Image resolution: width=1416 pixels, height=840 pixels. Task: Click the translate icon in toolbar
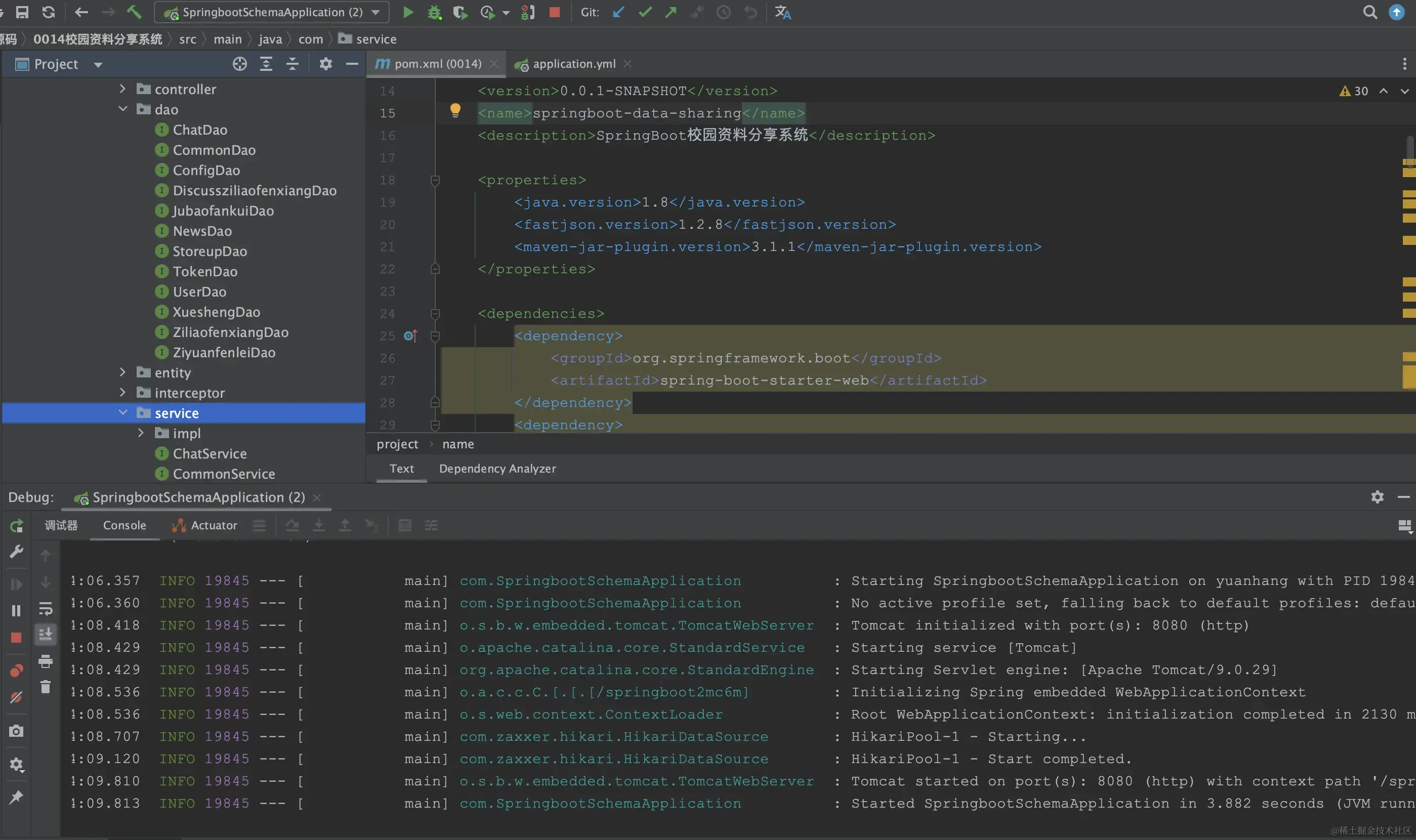(x=783, y=13)
